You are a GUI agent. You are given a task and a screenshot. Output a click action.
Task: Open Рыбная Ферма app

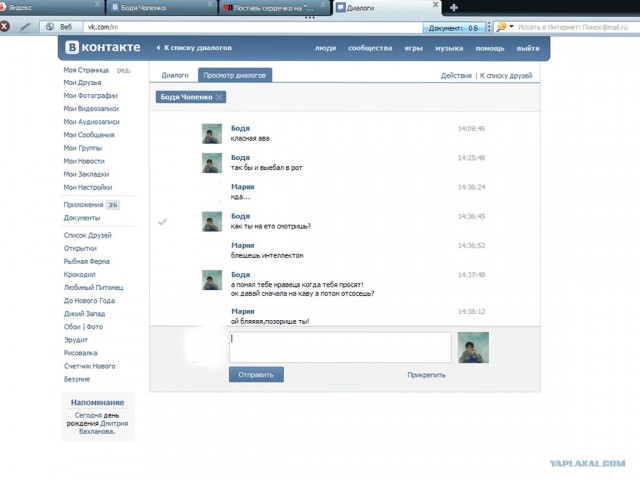pos(87,261)
